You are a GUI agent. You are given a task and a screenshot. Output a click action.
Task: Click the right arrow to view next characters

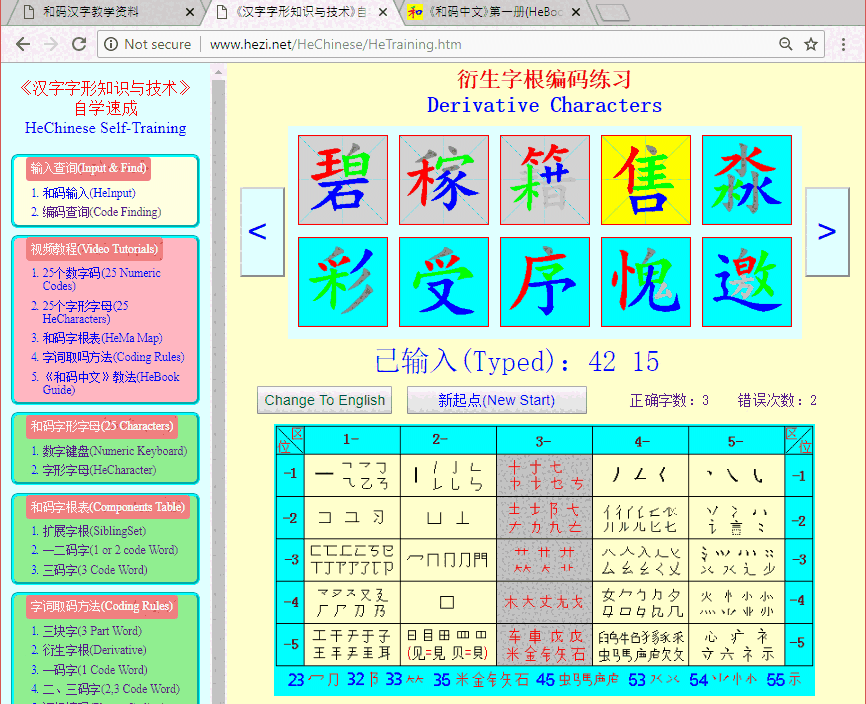pyautogui.click(x=826, y=231)
